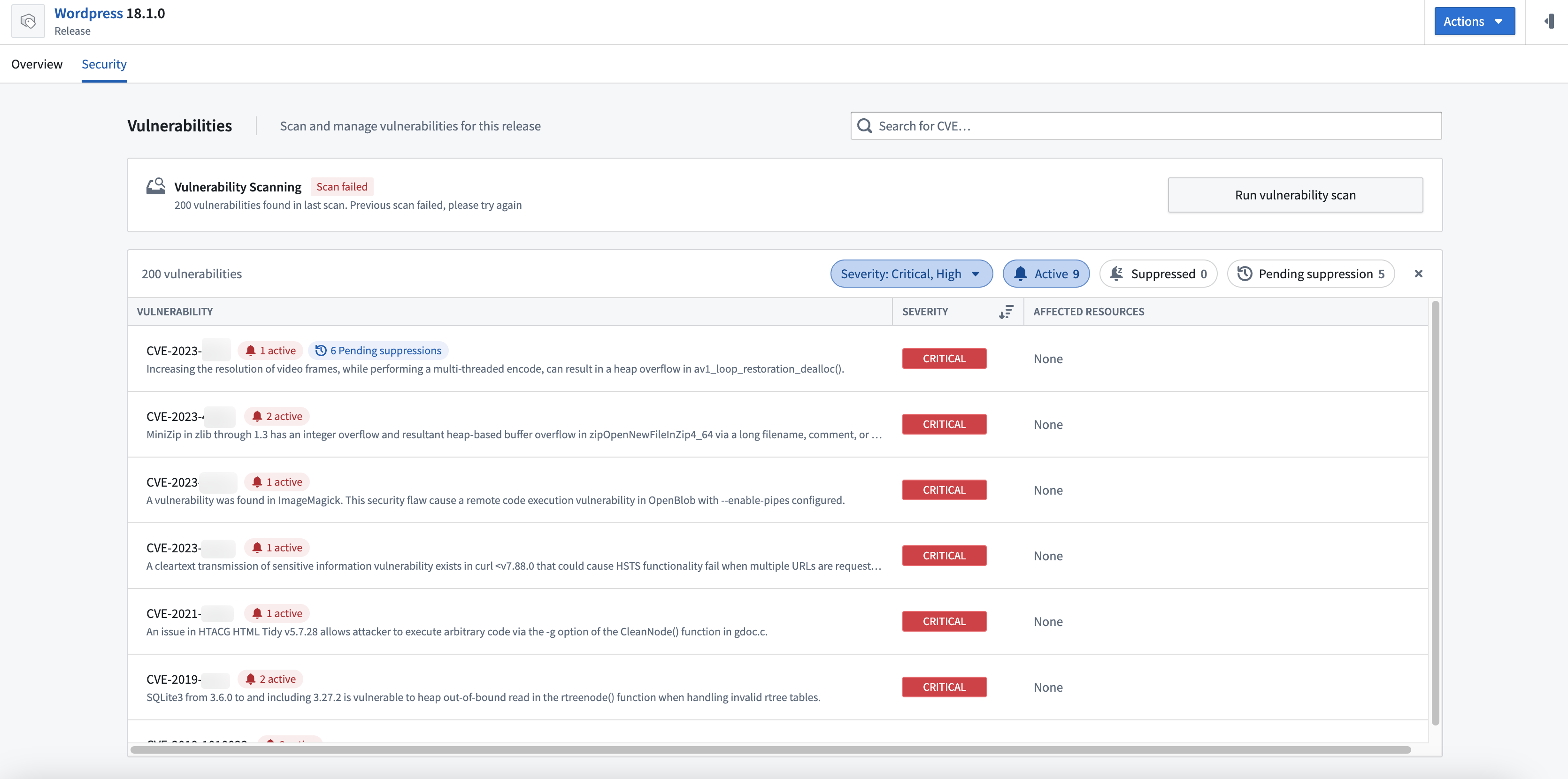This screenshot has height=779, width=1568.
Task: Click bell icon in the SQLite3 row
Action: pos(250,679)
